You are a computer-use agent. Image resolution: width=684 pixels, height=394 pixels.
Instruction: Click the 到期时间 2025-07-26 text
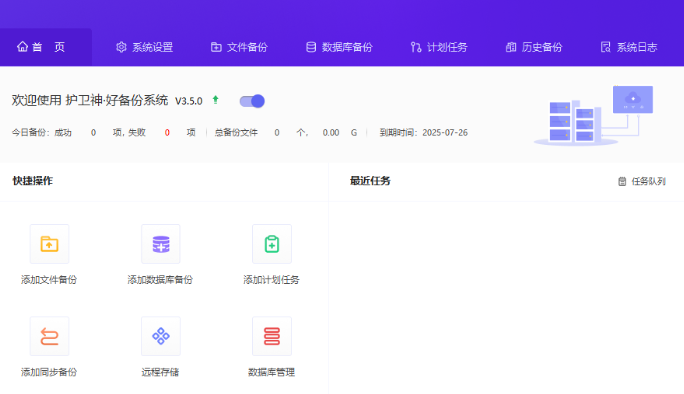pyautogui.click(x=424, y=133)
